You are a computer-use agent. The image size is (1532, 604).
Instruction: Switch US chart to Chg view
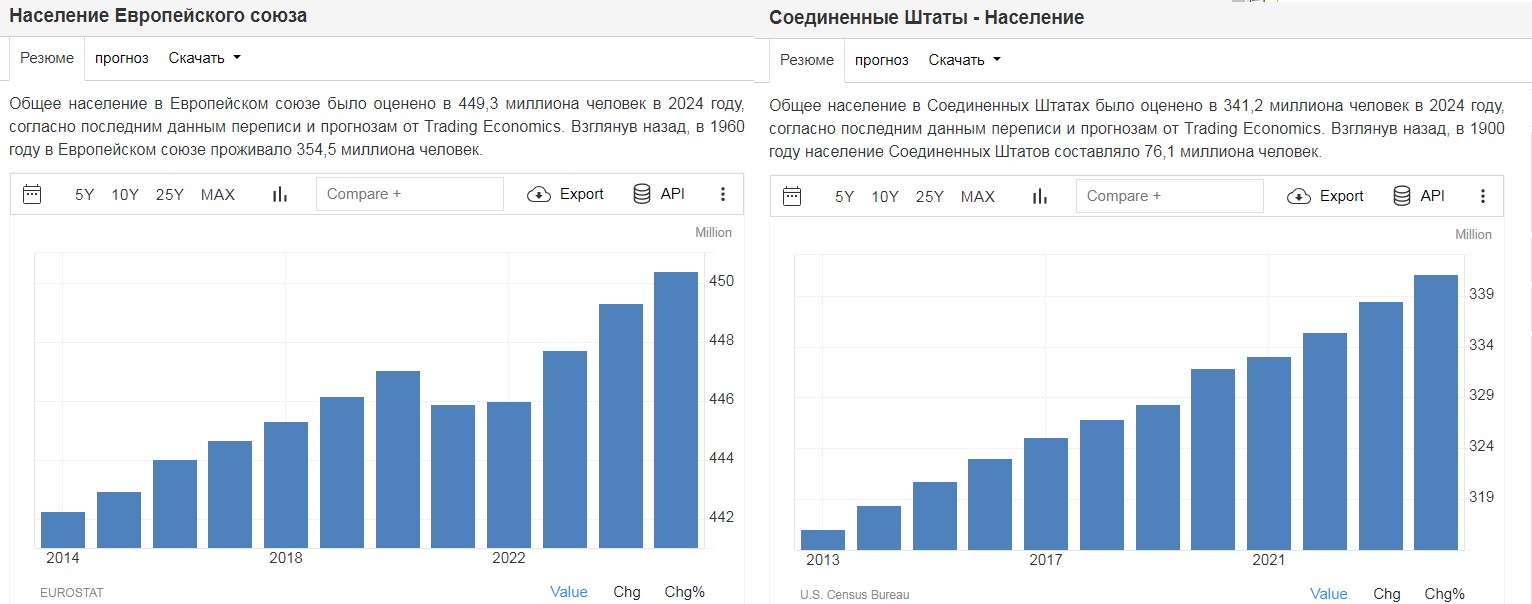(x=1387, y=594)
